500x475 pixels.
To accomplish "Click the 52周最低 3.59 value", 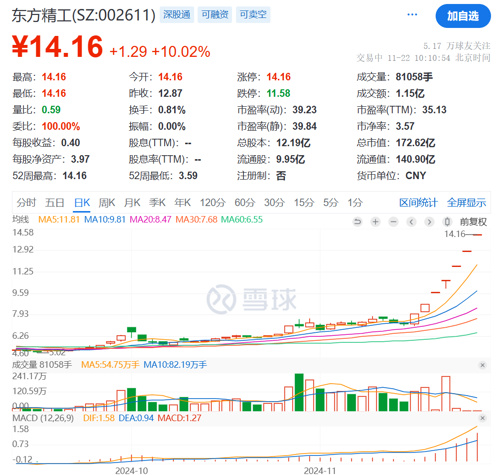I will [188, 176].
